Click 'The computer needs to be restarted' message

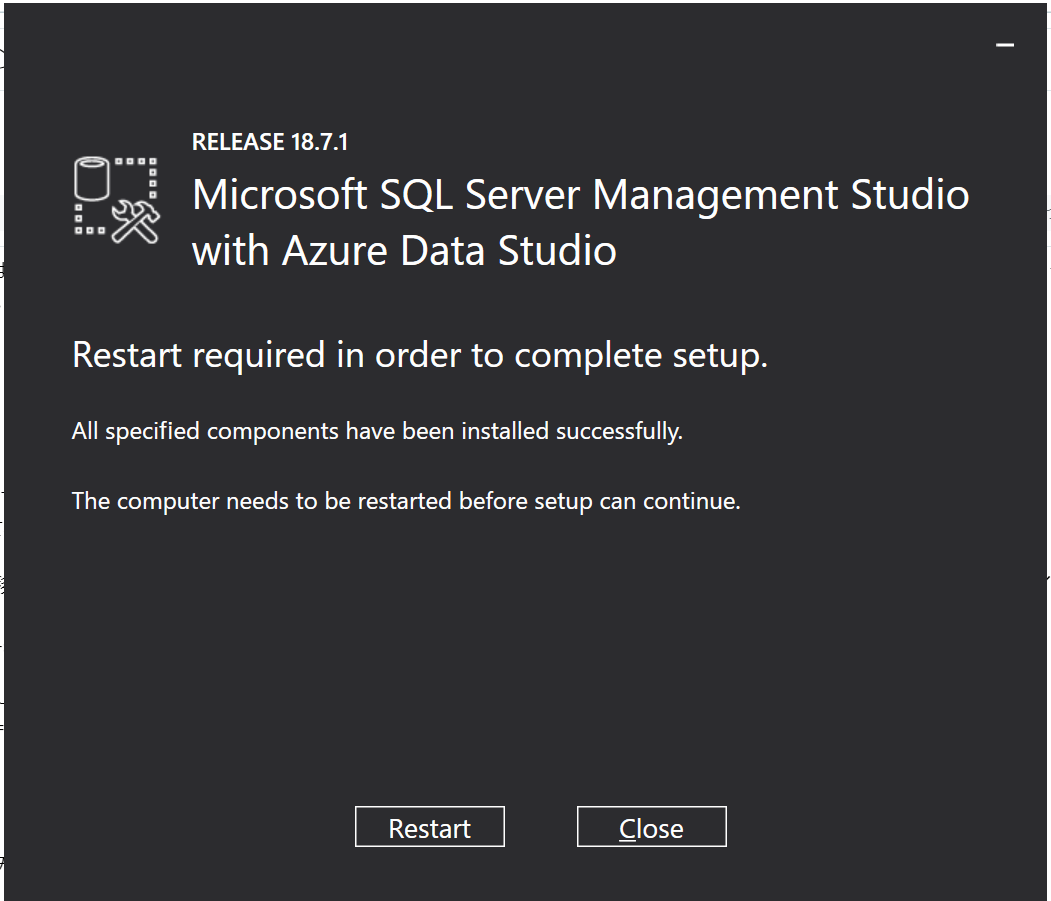pos(406,501)
